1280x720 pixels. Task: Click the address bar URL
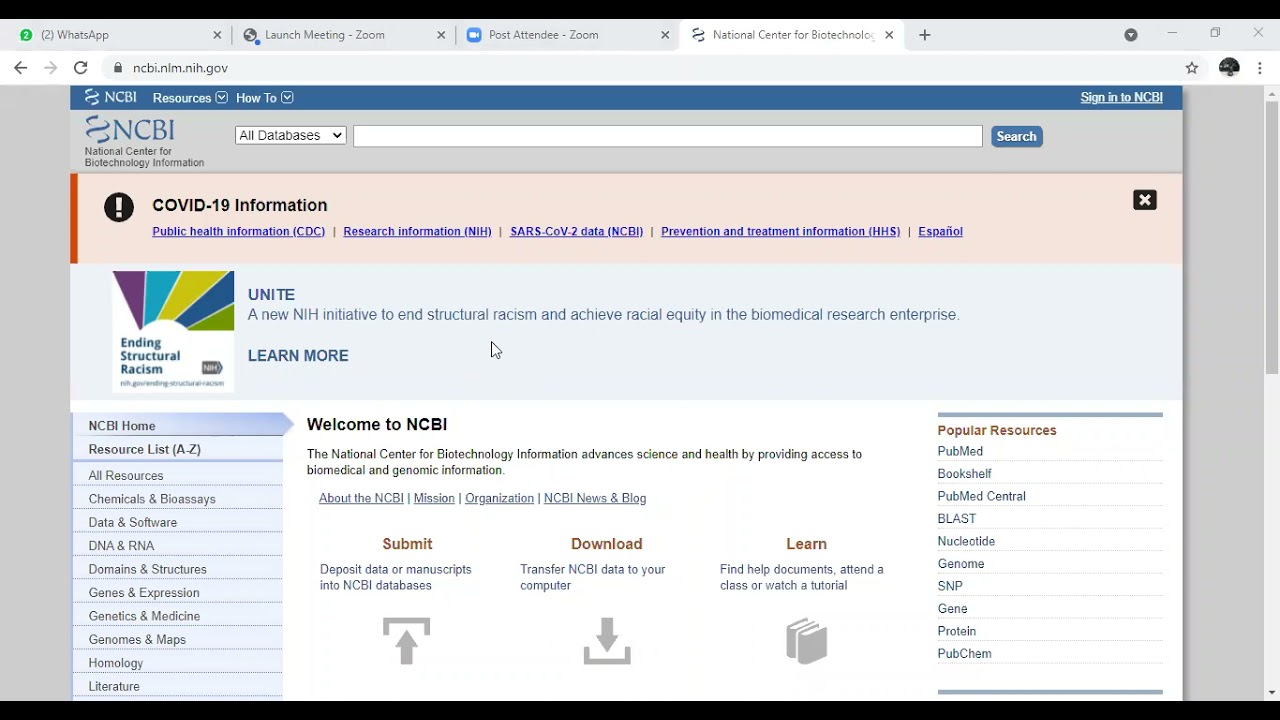(x=180, y=68)
